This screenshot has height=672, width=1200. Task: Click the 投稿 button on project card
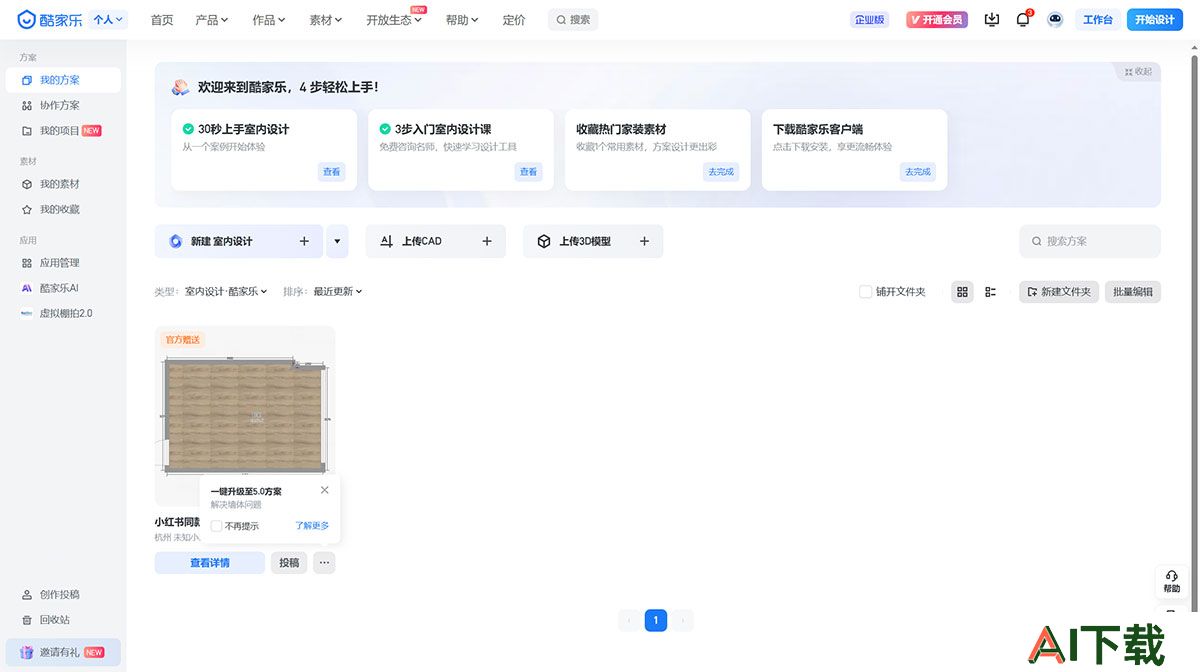click(289, 563)
